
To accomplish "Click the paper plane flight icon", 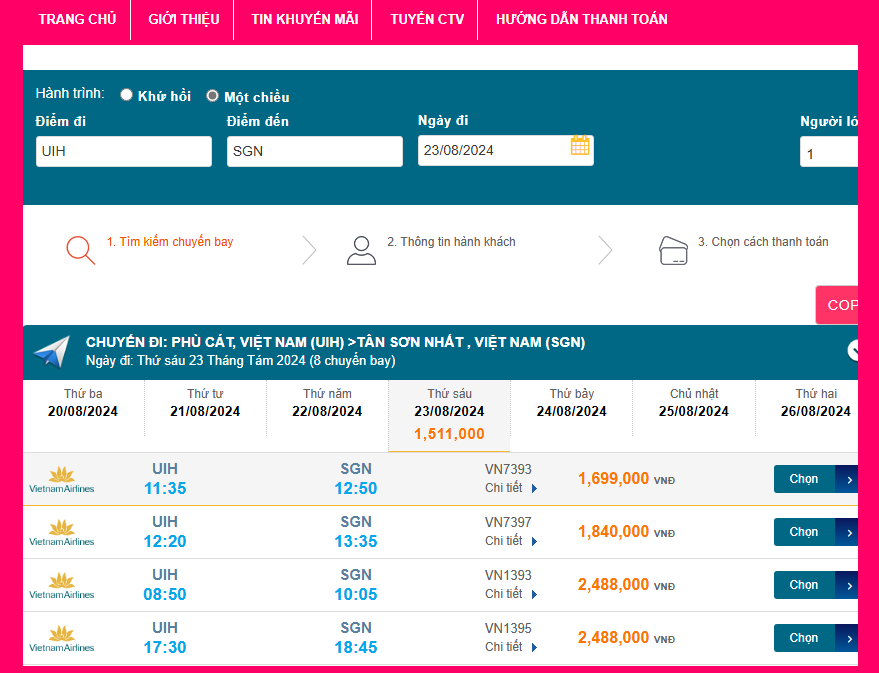I will [51, 352].
